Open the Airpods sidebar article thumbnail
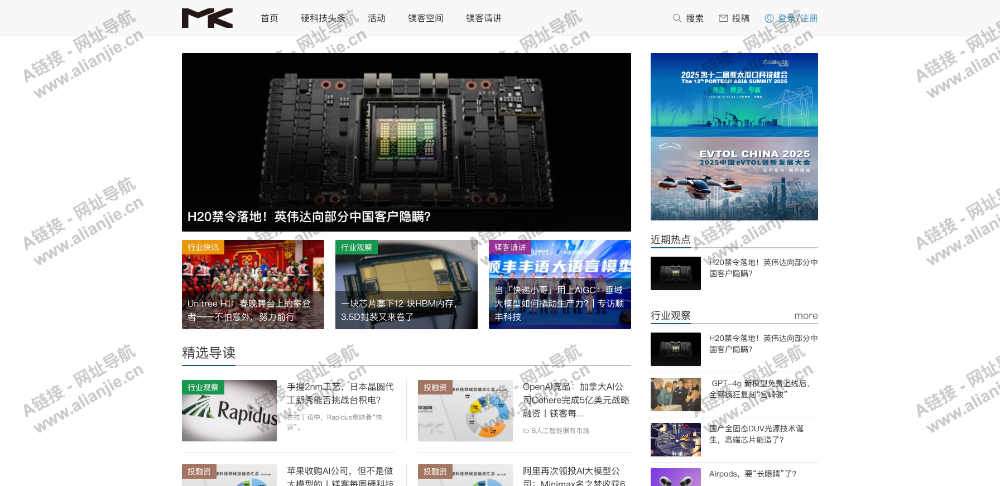The width and height of the screenshot is (1000, 486). coord(675,477)
